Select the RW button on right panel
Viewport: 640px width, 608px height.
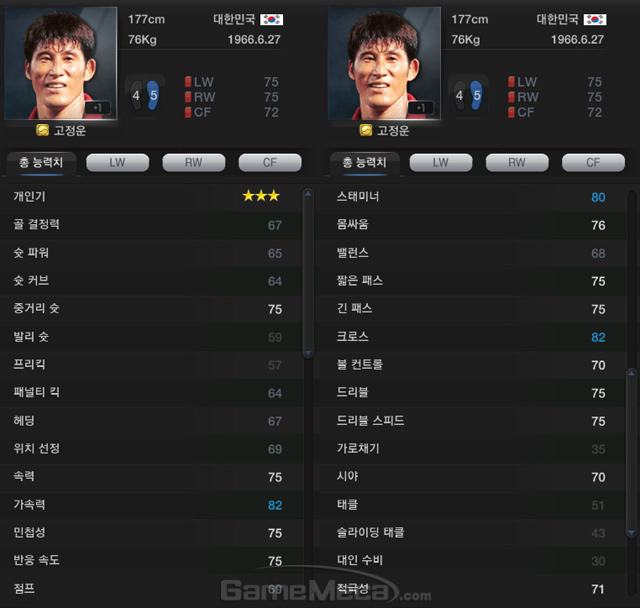(517, 163)
